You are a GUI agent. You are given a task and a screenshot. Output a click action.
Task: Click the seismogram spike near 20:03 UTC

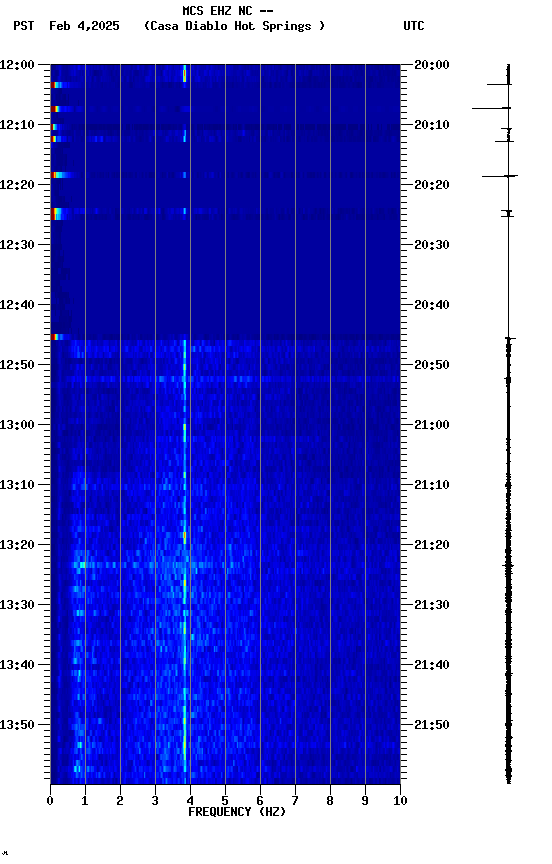click(499, 84)
